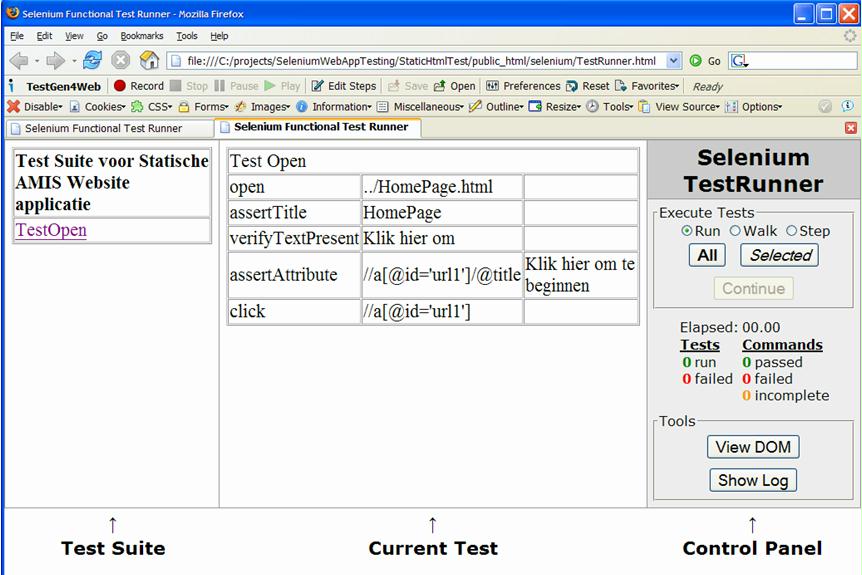Click the Home icon in navigation bar
862x575 pixels.
tap(149, 60)
